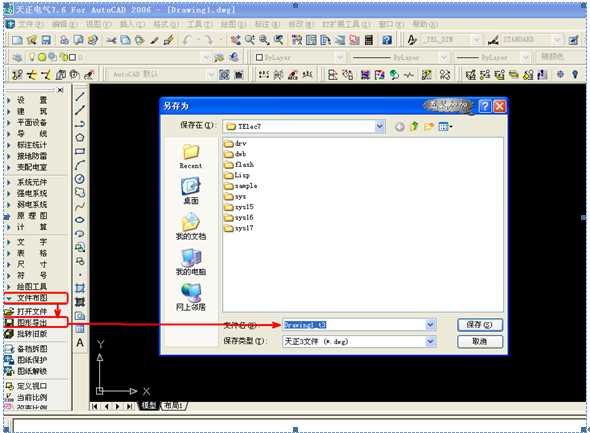Screen dimensions: 590x433
Task: Select the sample folder in list
Action: [x=241, y=186]
